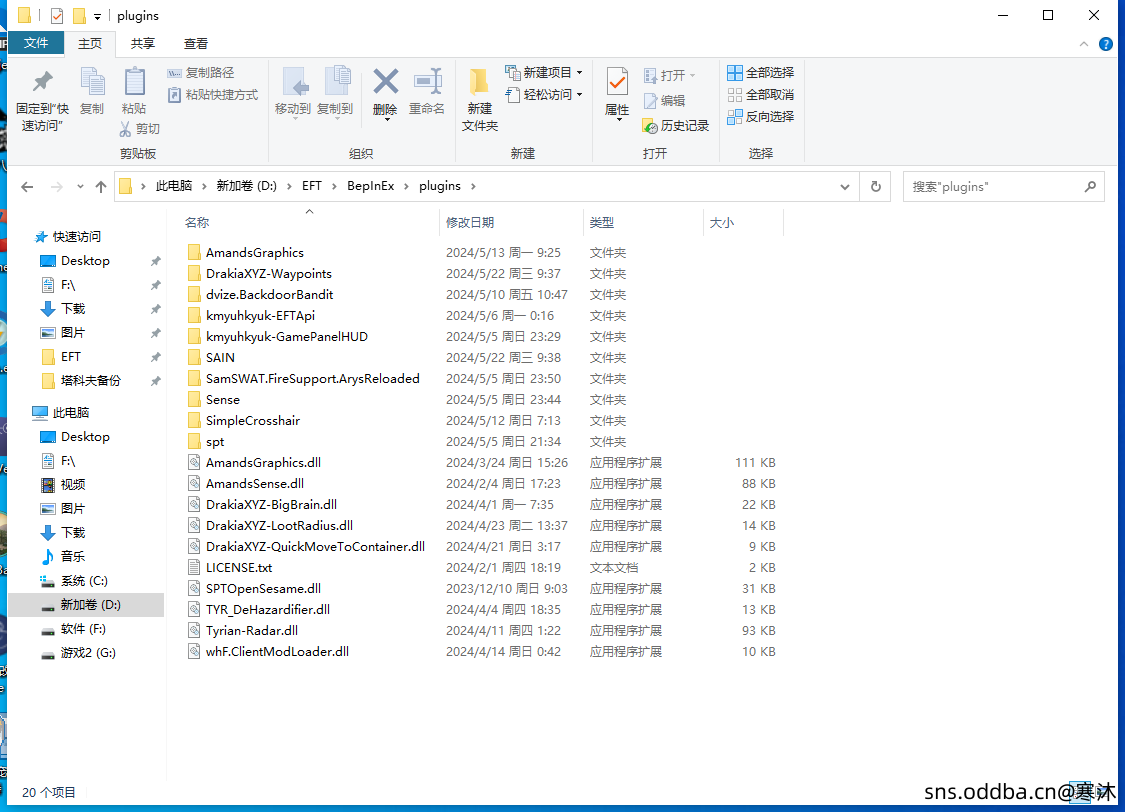Collapse the ribbon with the chevron

click(x=1083, y=44)
